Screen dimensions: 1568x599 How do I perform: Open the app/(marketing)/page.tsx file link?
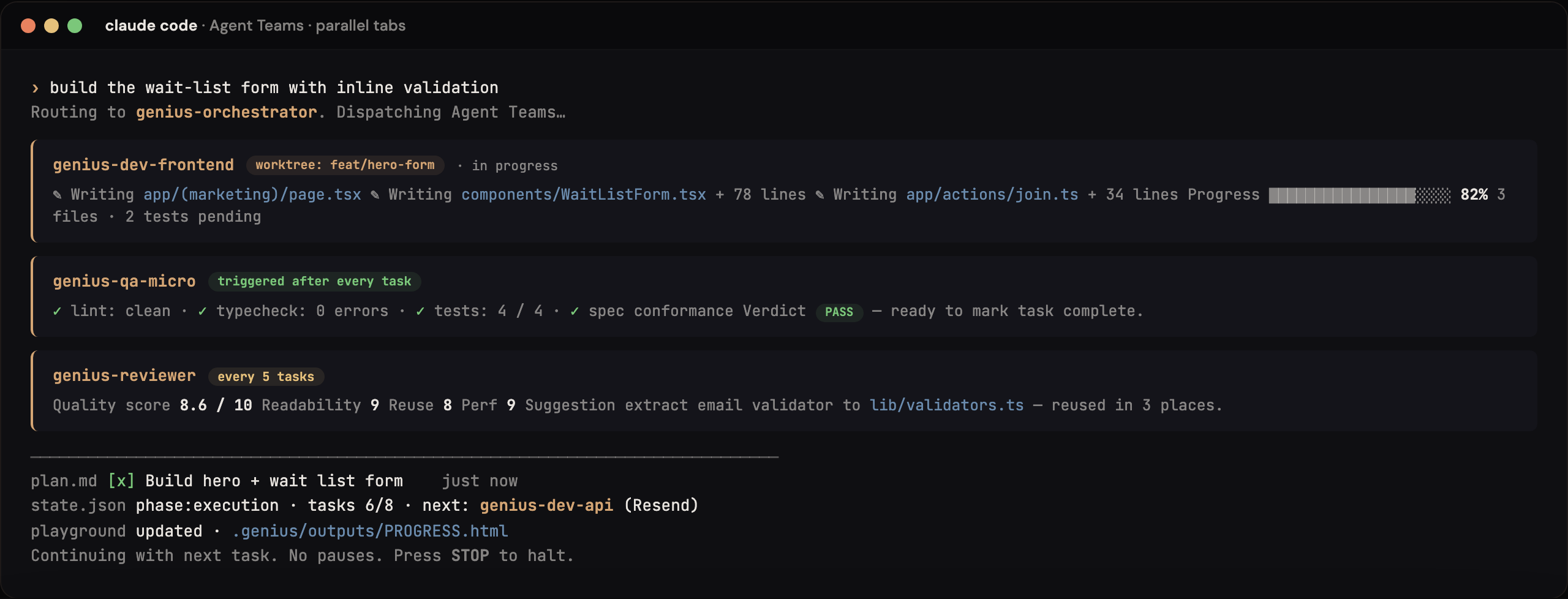coord(252,195)
